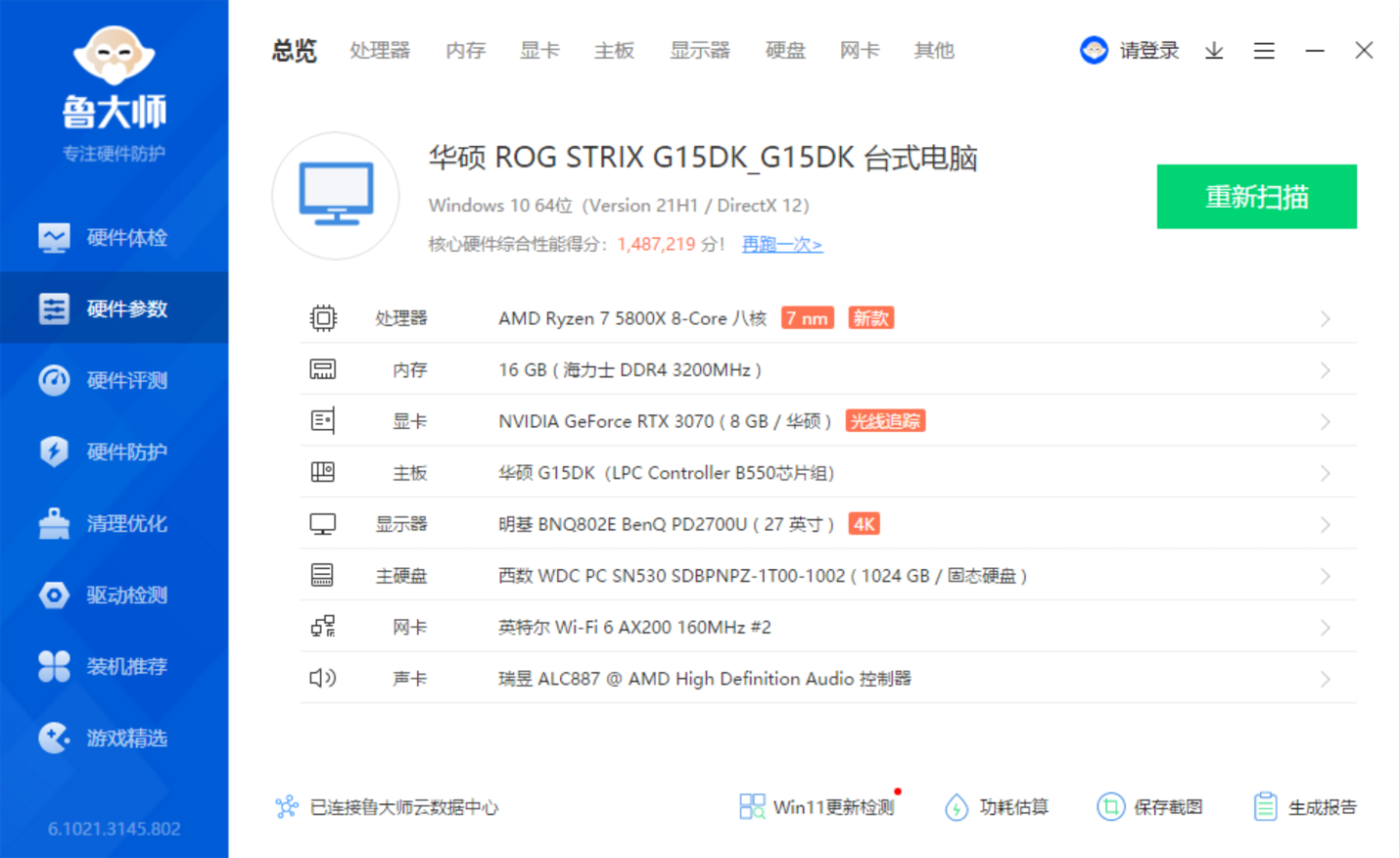Click the 装机推荐 four-dot icon
Screen dimensions: 1400x858
(x=53, y=666)
